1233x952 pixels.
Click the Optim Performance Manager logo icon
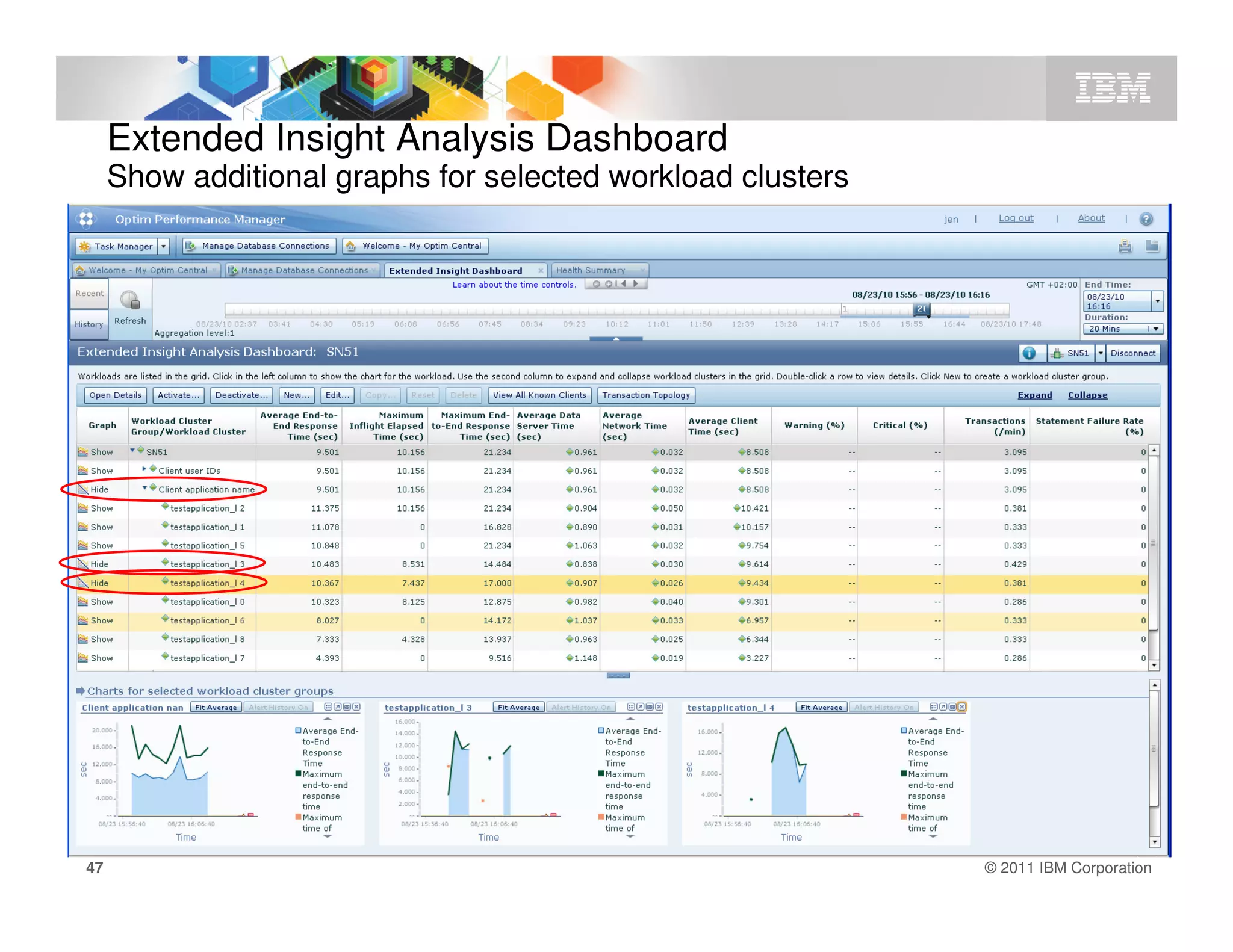(x=86, y=219)
